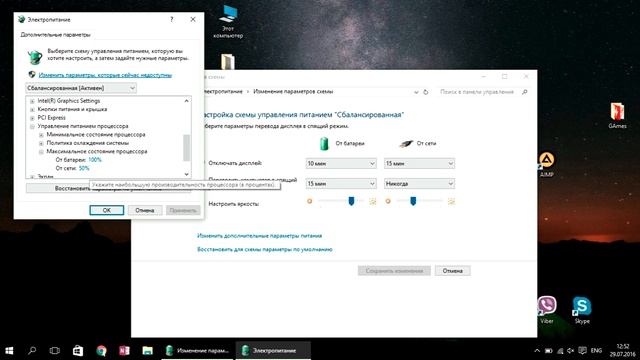Open OneNote from taskbar

click(x=124, y=351)
